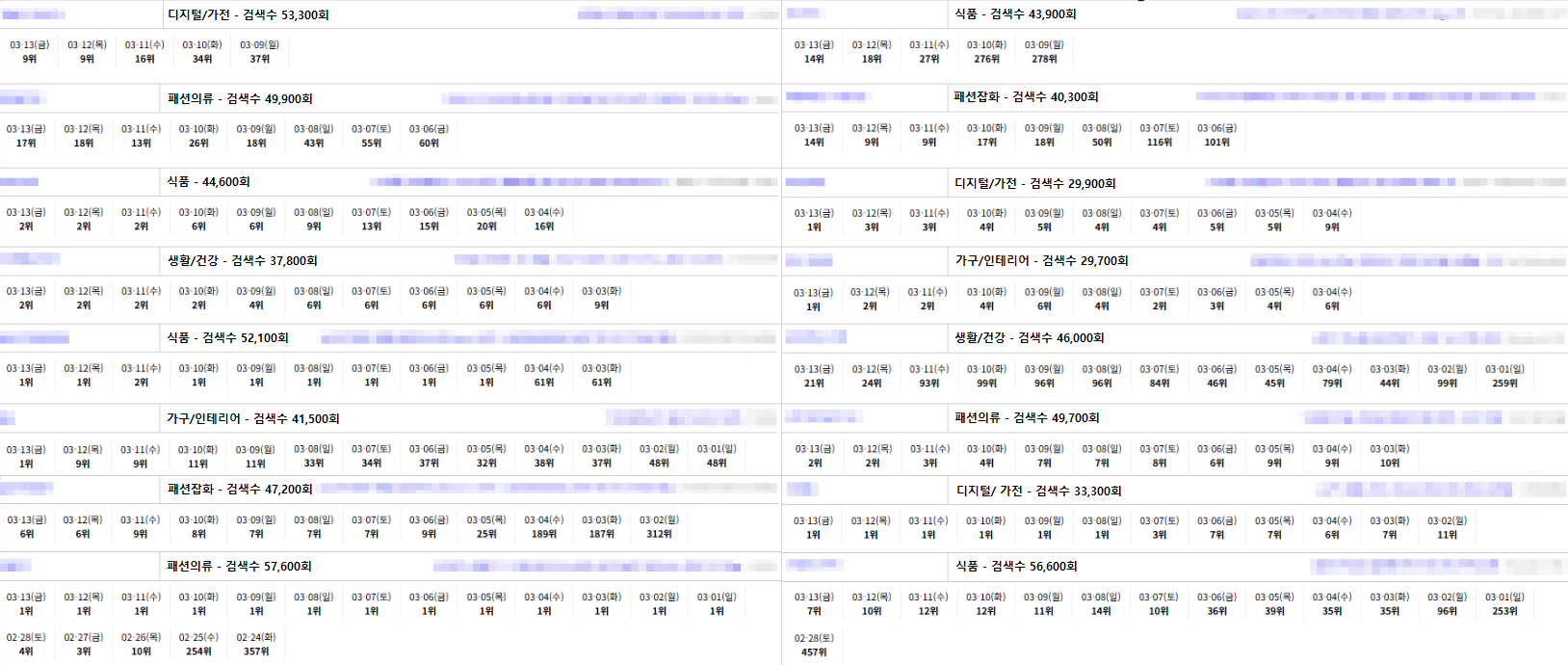Select the 457위 rank cell for 02-28(토)
The width and height of the screenshot is (1568, 665).
coord(814,652)
